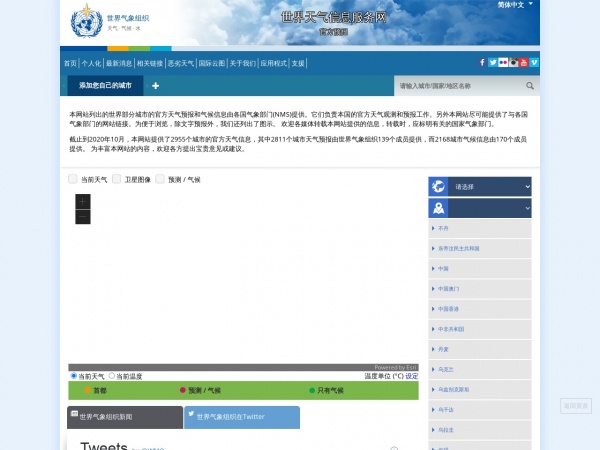Select the 当前温度 radio button
The image size is (600, 450).
(112, 376)
